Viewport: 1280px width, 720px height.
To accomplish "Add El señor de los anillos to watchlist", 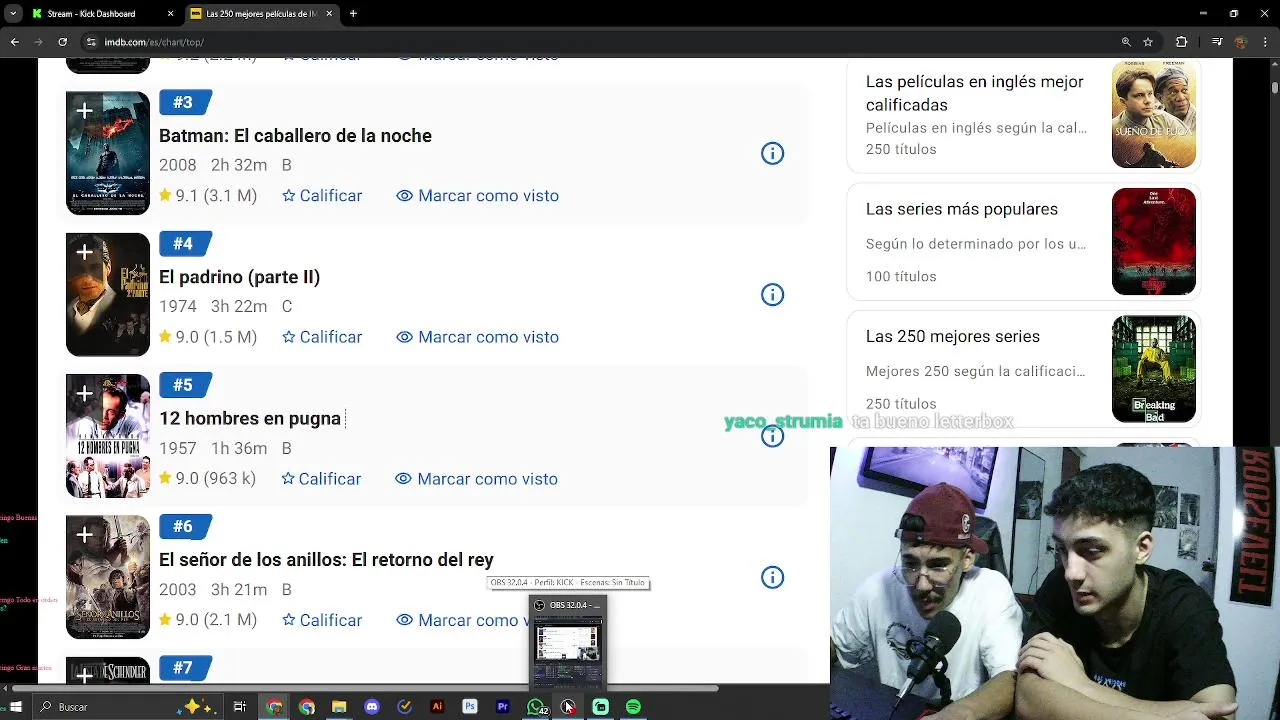I will coord(84,535).
